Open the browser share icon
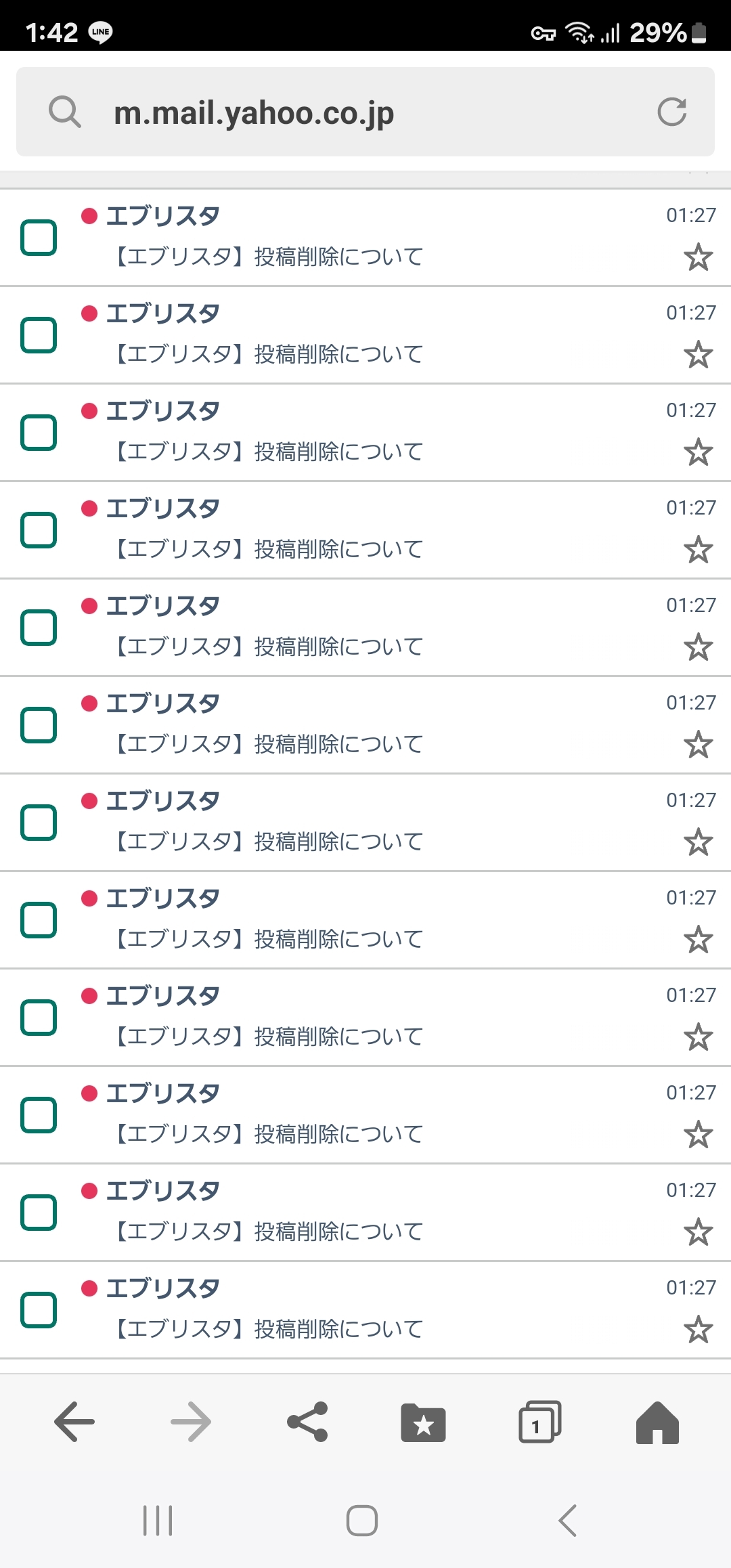This screenshot has height=1568, width=731. click(x=307, y=1421)
